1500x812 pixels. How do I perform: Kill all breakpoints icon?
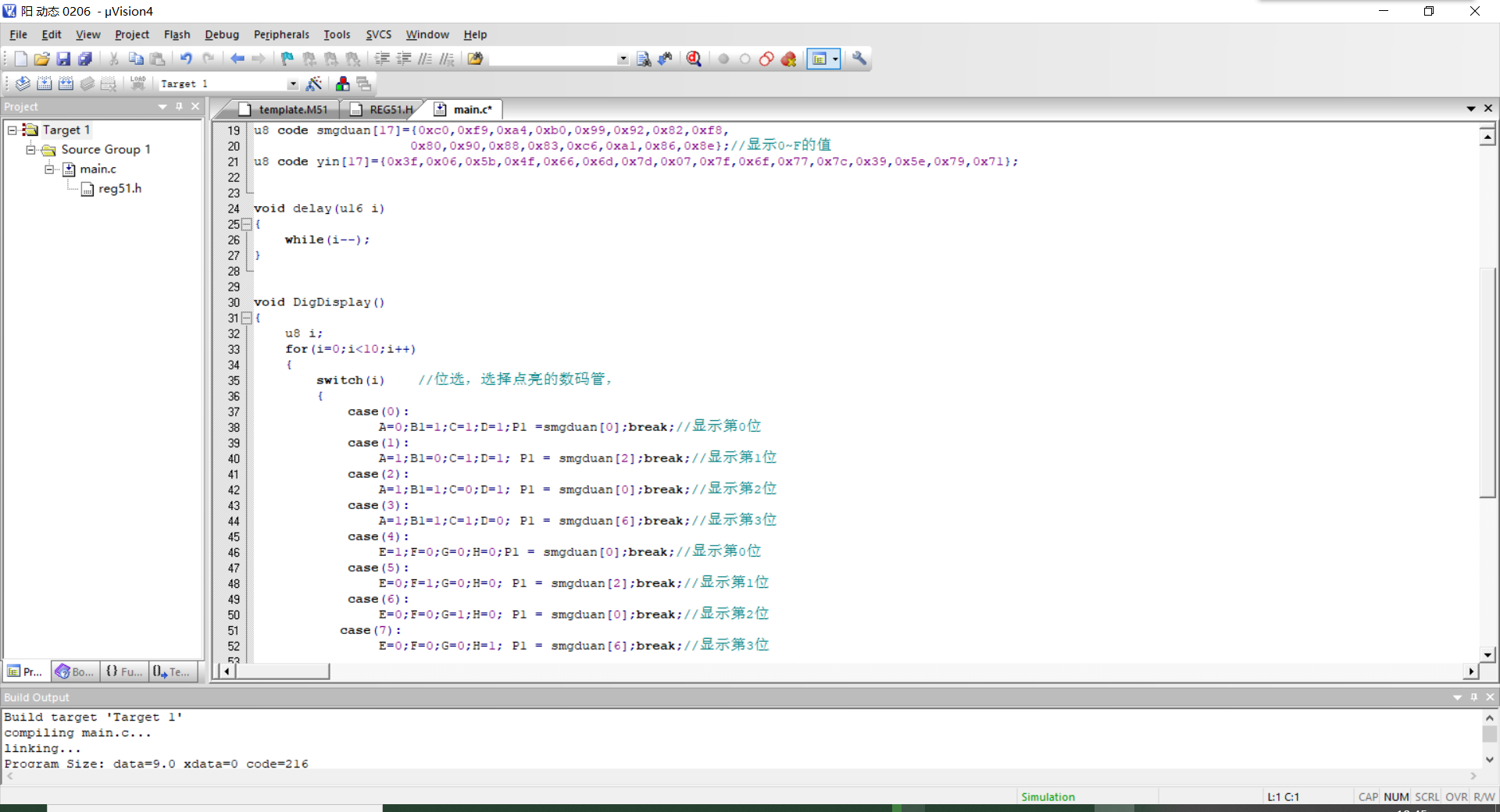click(x=789, y=59)
